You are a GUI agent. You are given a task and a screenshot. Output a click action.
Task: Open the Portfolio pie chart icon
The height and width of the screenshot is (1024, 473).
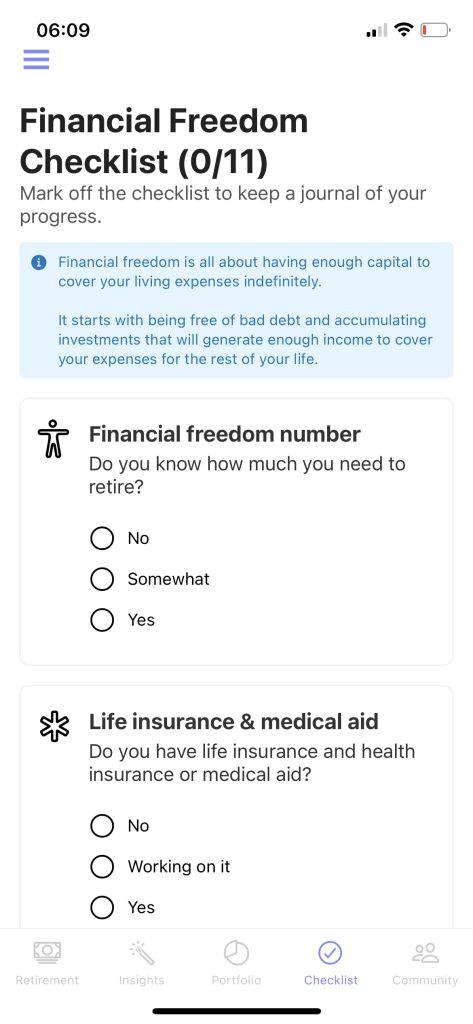point(236,952)
